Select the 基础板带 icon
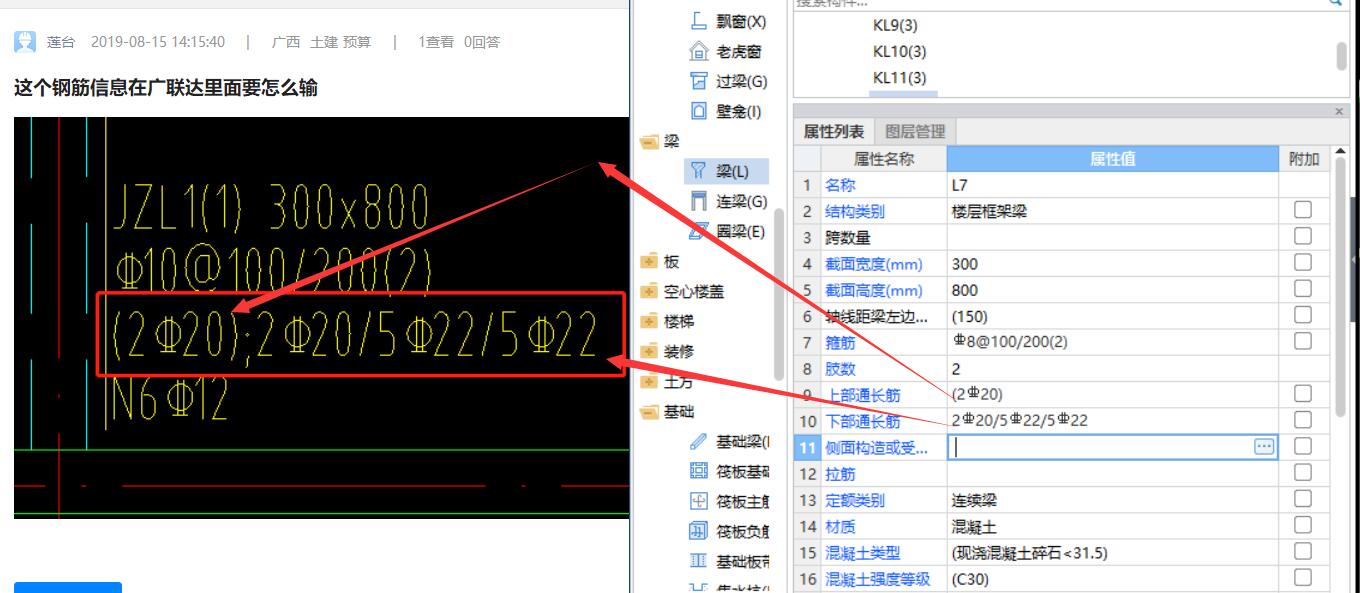This screenshot has height=593, width=1360. point(699,561)
